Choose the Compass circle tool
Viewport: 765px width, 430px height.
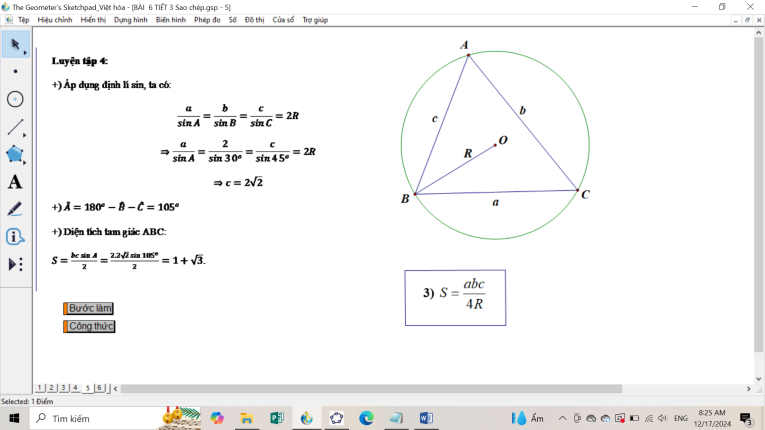coord(15,99)
